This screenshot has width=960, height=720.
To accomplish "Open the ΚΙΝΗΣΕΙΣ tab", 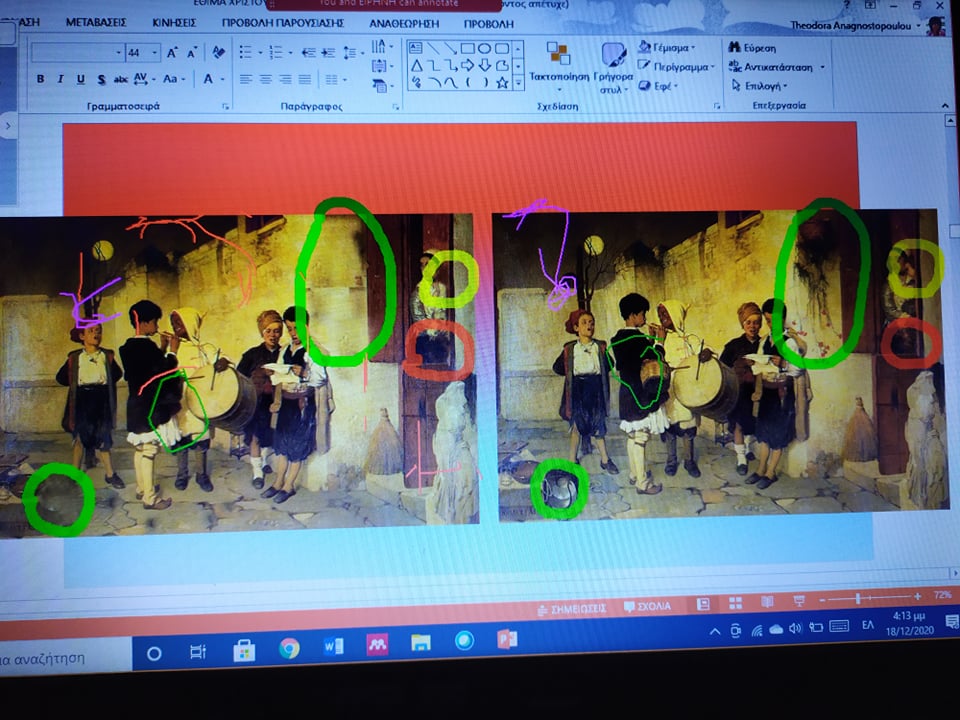I will tap(174, 23).
